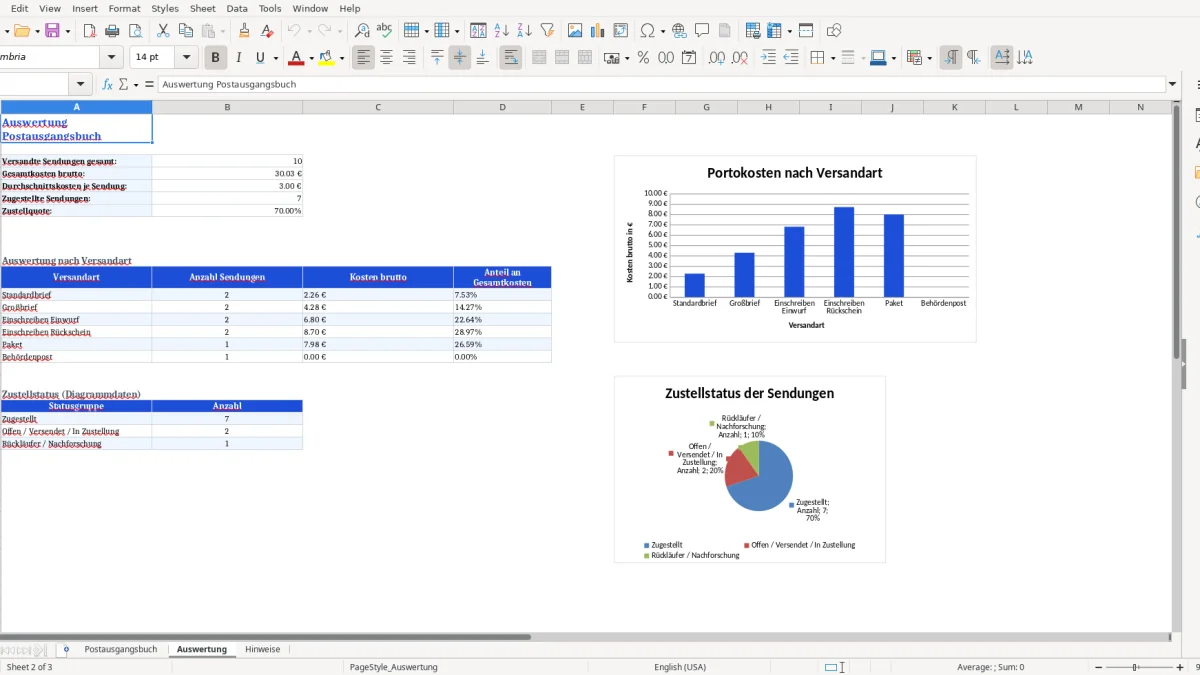1200x675 pixels.
Task: Click the Draw Functions shapes icon
Action: tap(834, 31)
